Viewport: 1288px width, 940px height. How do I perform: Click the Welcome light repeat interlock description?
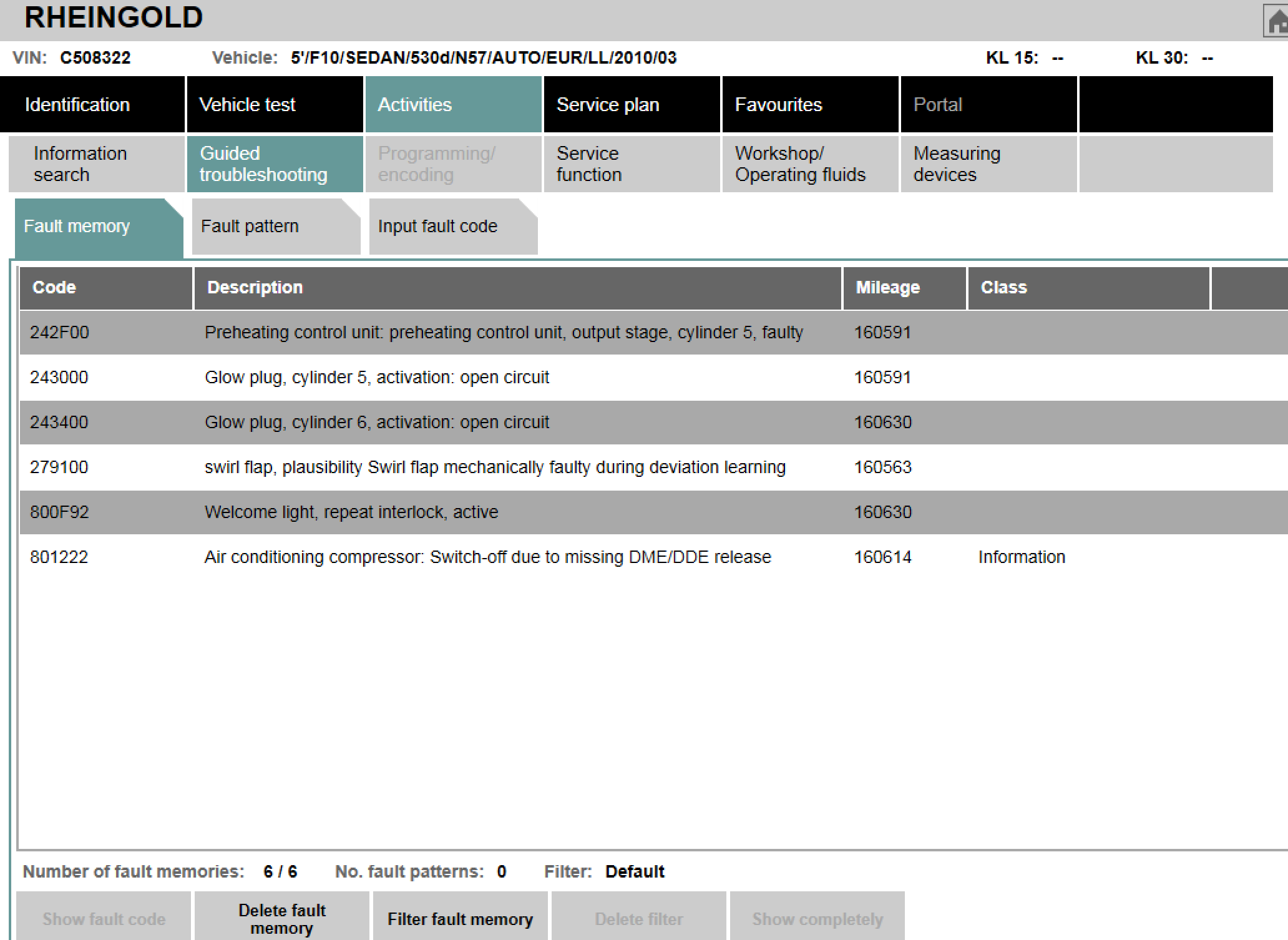coord(351,512)
